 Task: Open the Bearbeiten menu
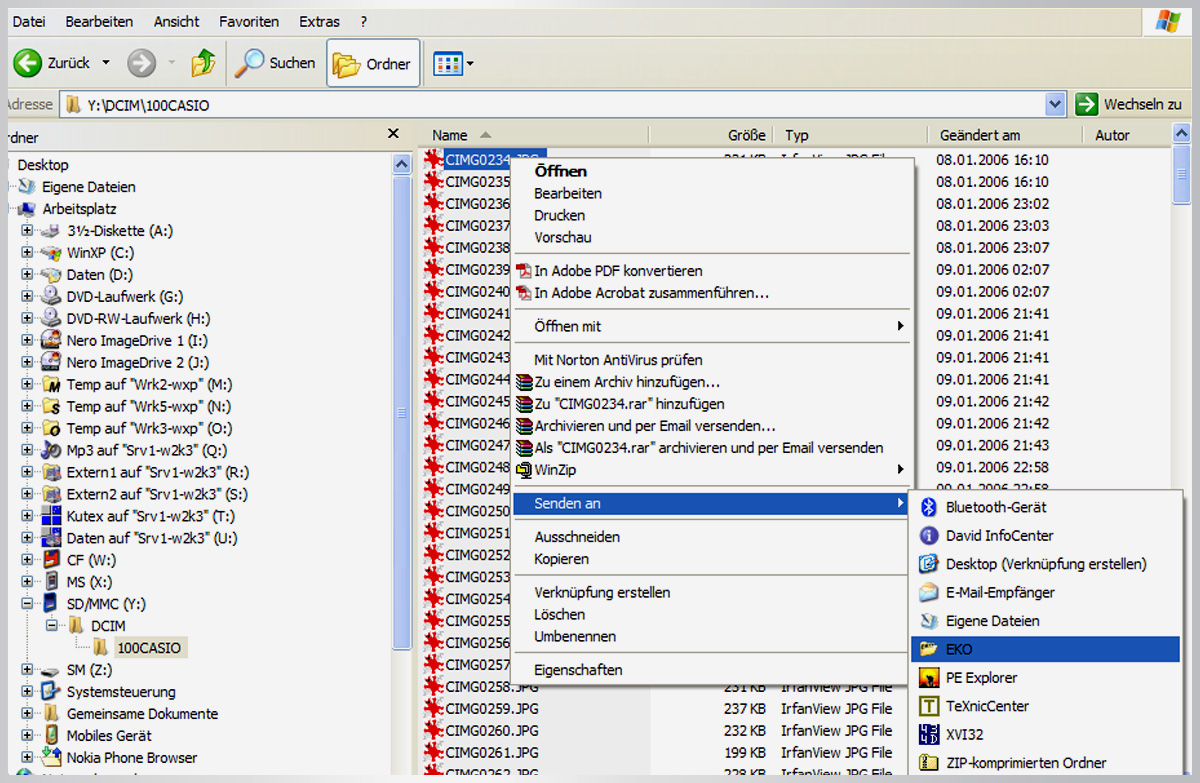[x=99, y=21]
